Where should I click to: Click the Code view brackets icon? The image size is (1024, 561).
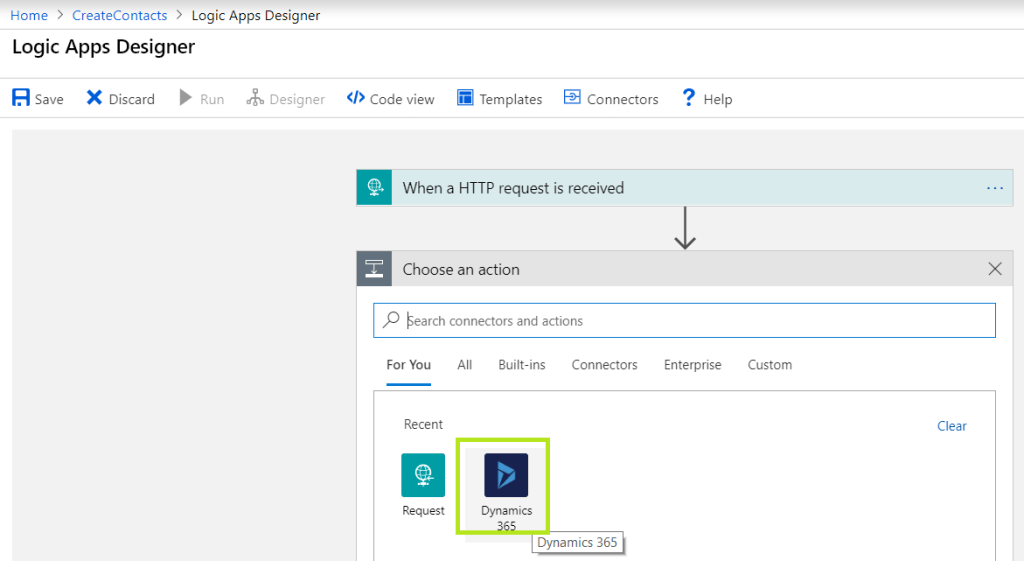coord(355,98)
